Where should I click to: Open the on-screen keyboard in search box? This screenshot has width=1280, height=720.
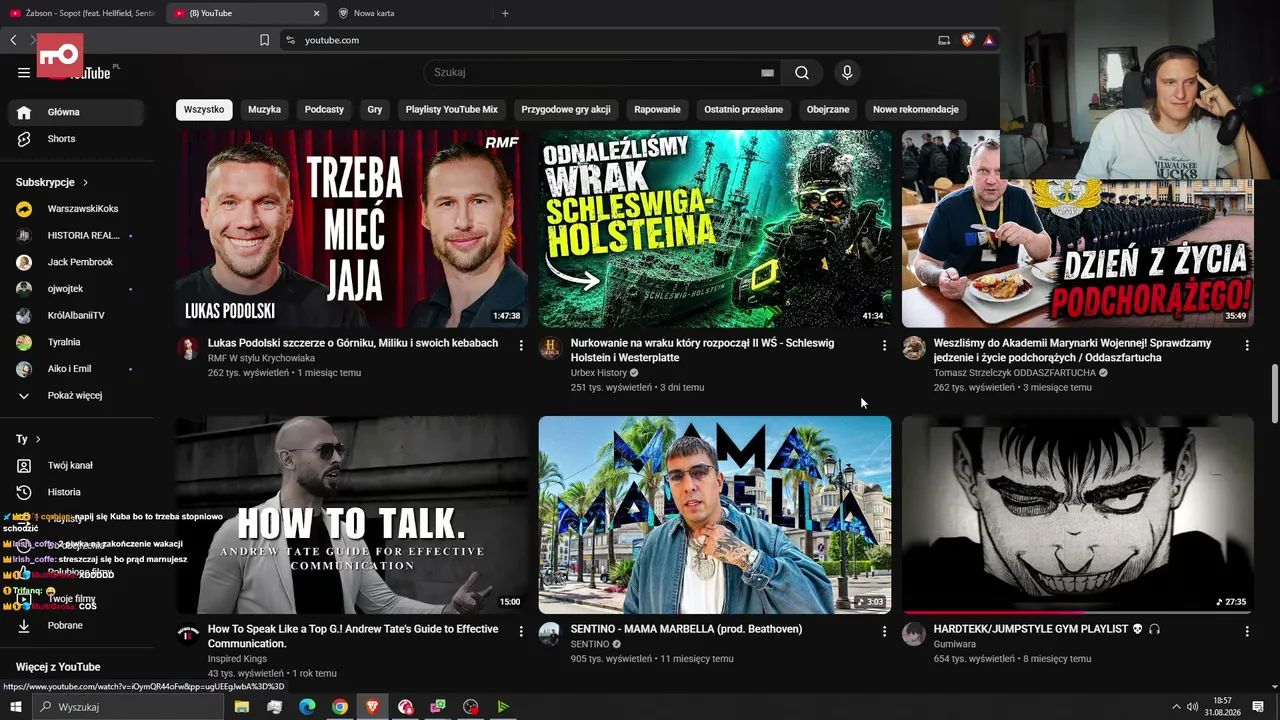tap(767, 72)
